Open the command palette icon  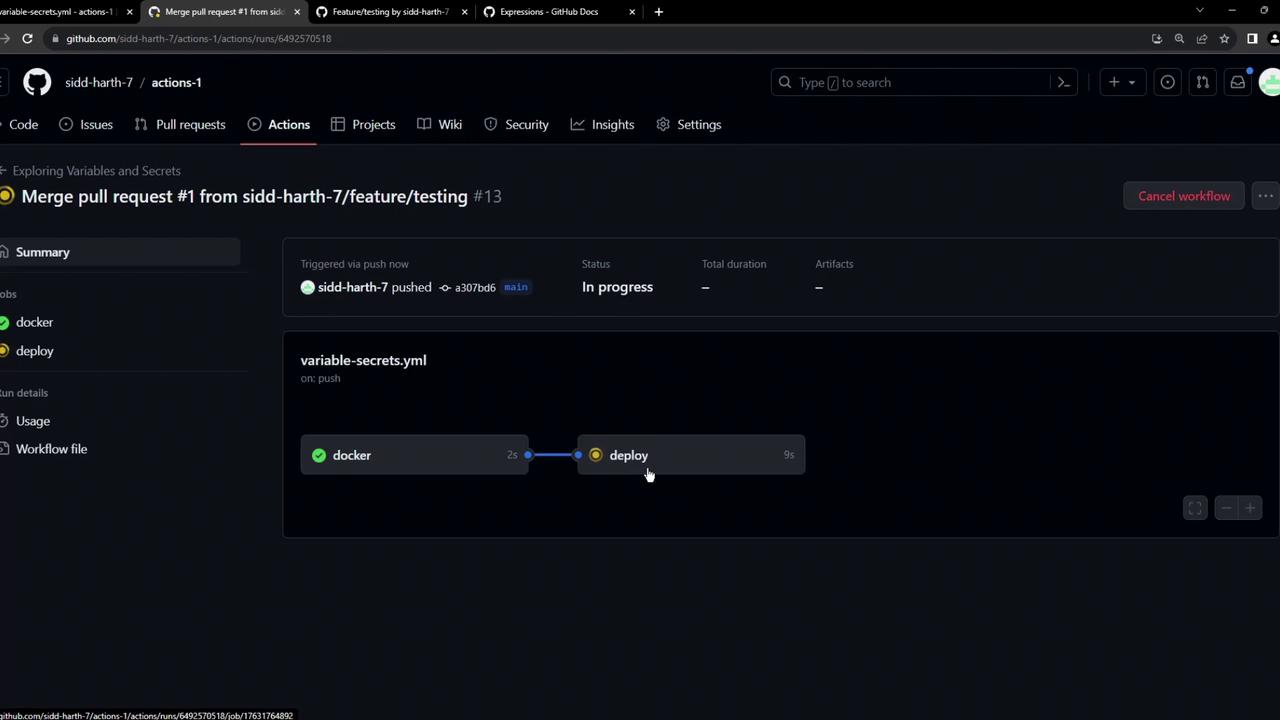click(1064, 82)
